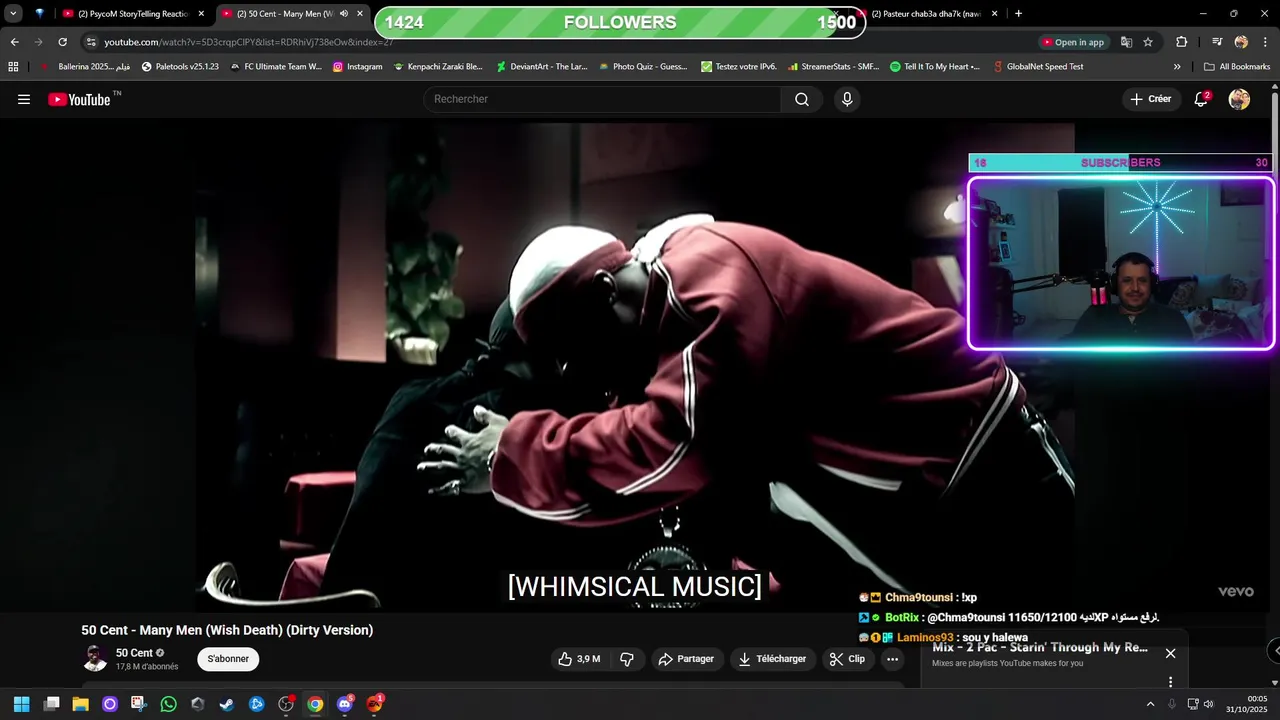
Task: Open FC Ultimate Team bookmark
Action: 275,67
